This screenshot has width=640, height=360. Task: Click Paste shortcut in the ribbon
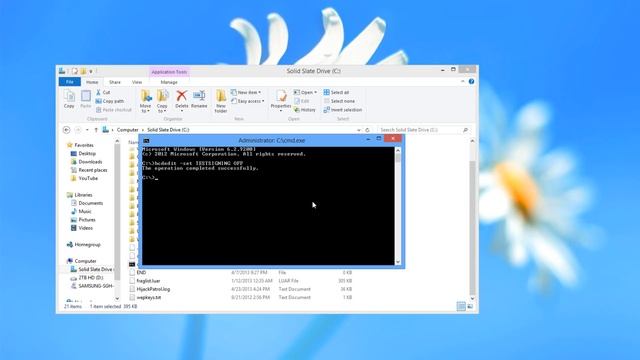[113, 110]
